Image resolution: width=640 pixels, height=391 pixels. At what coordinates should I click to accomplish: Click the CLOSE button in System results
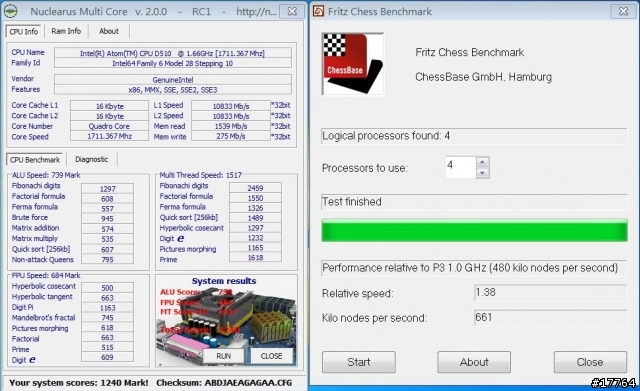click(x=271, y=356)
